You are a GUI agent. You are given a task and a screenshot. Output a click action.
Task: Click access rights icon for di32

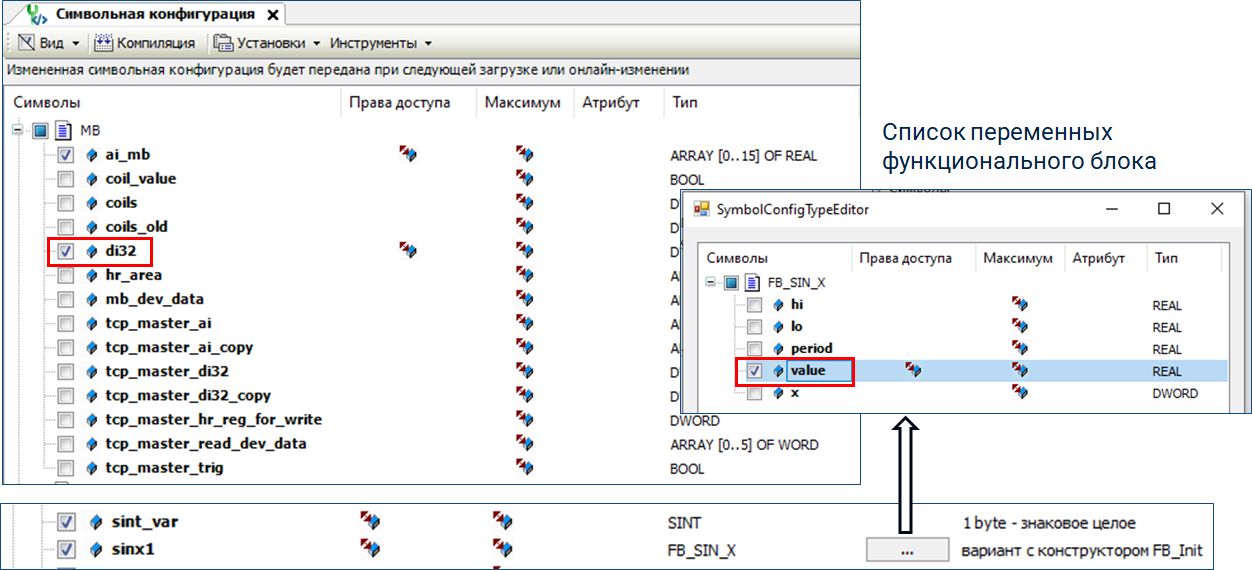pos(408,250)
